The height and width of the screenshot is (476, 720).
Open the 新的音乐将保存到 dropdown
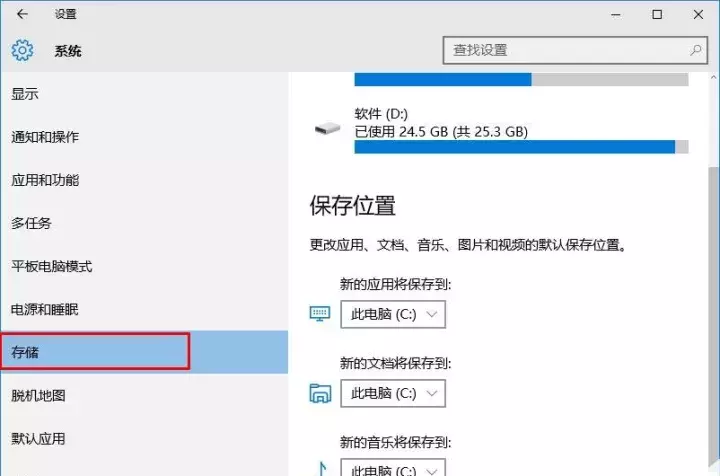click(393, 467)
